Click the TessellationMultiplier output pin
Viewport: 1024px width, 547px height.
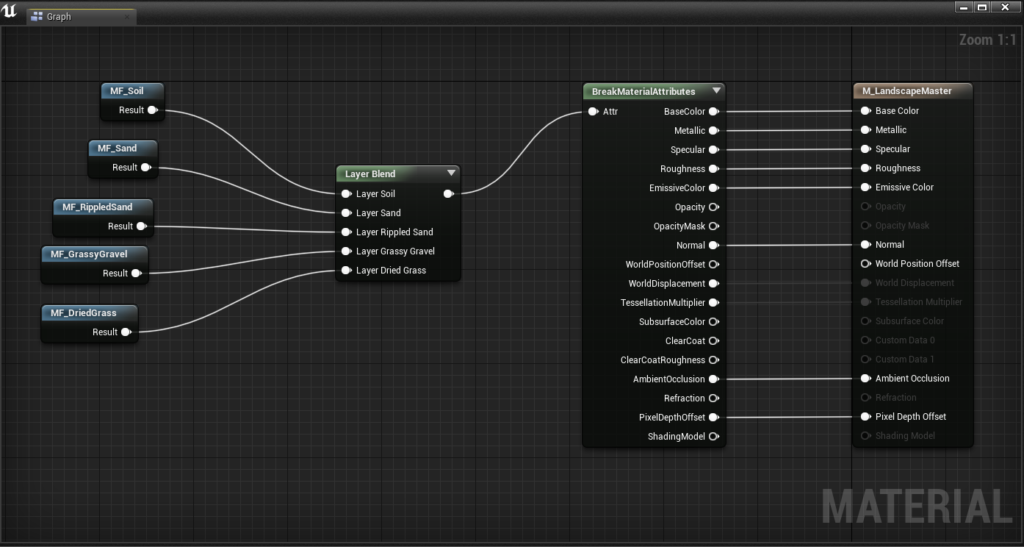(714, 302)
